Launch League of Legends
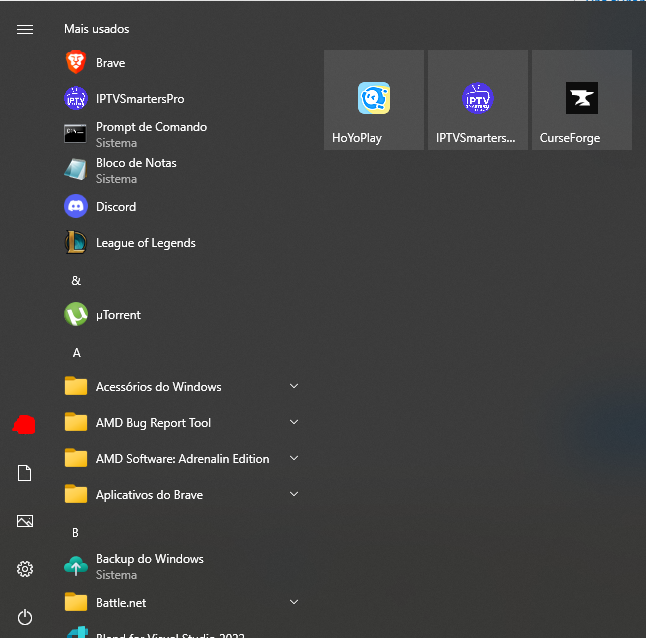 coord(181,243)
